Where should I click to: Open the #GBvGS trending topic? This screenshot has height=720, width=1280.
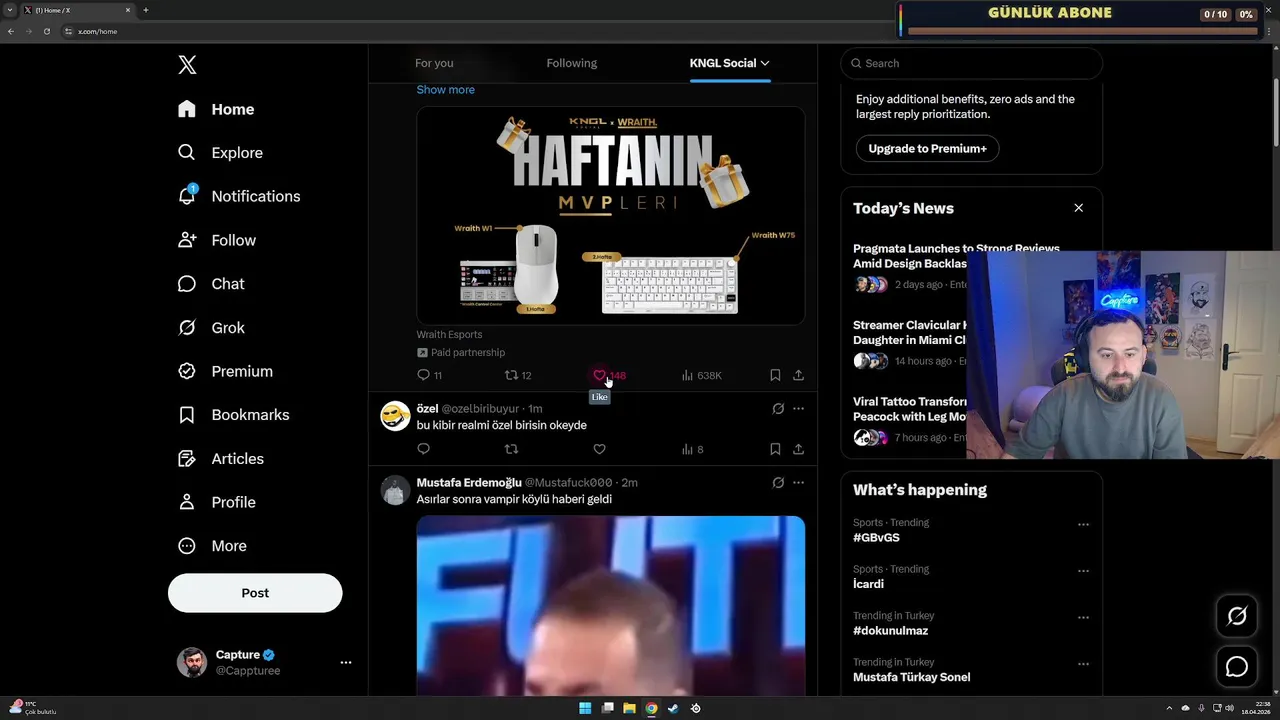click(876, 538)
